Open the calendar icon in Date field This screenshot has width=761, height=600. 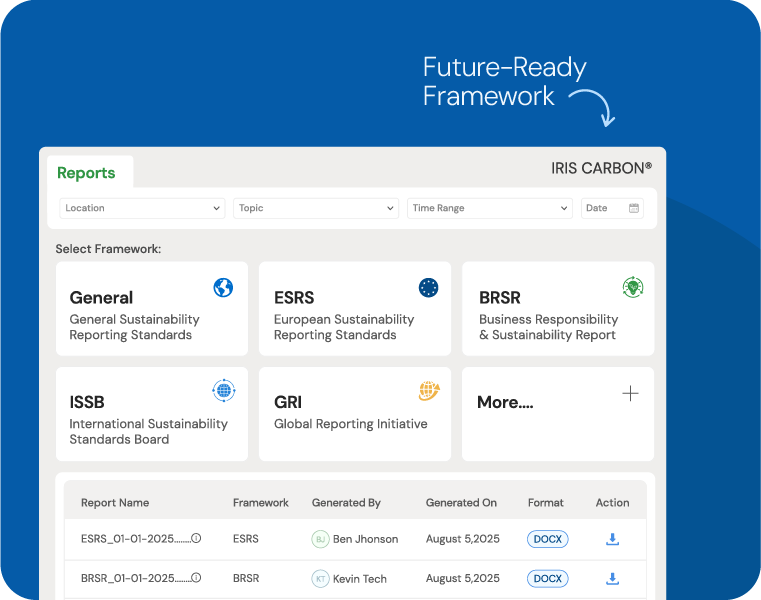coord(634,208)
